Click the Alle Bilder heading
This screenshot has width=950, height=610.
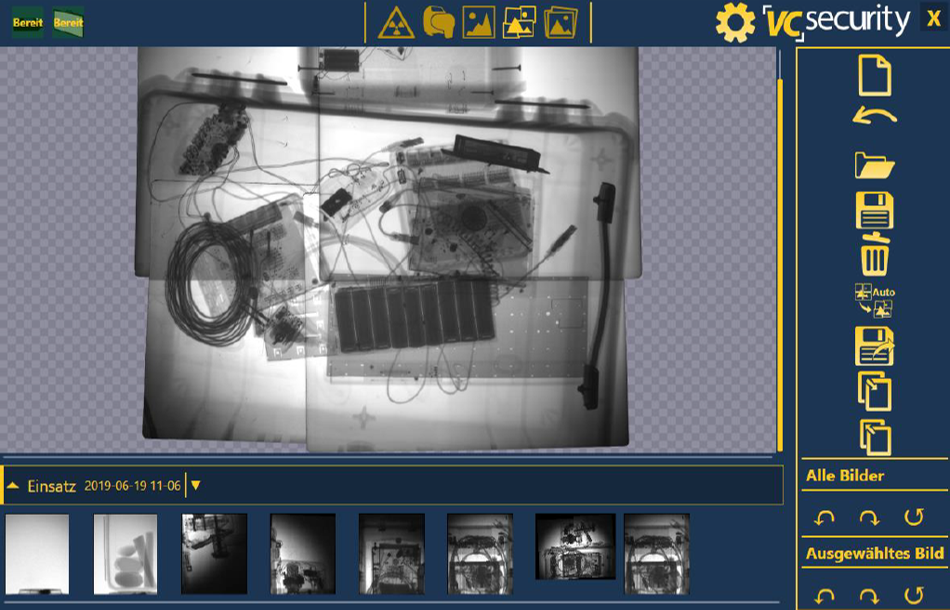pyautogui.click(x=845, y=476)
